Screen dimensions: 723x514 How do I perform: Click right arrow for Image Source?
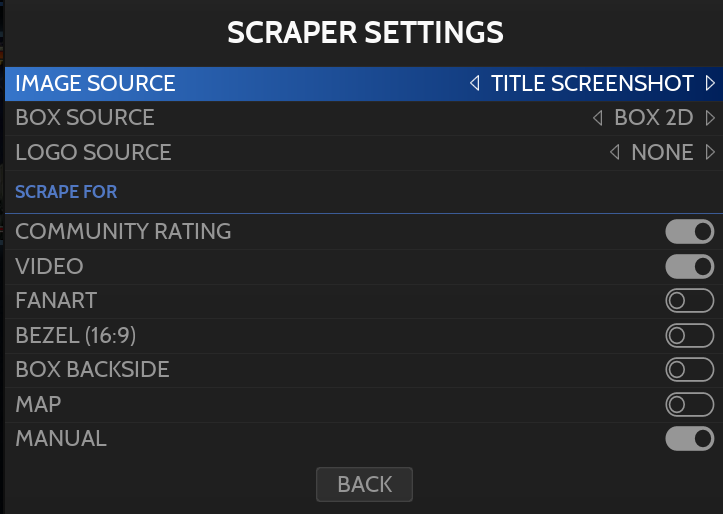tap(710, 84)
